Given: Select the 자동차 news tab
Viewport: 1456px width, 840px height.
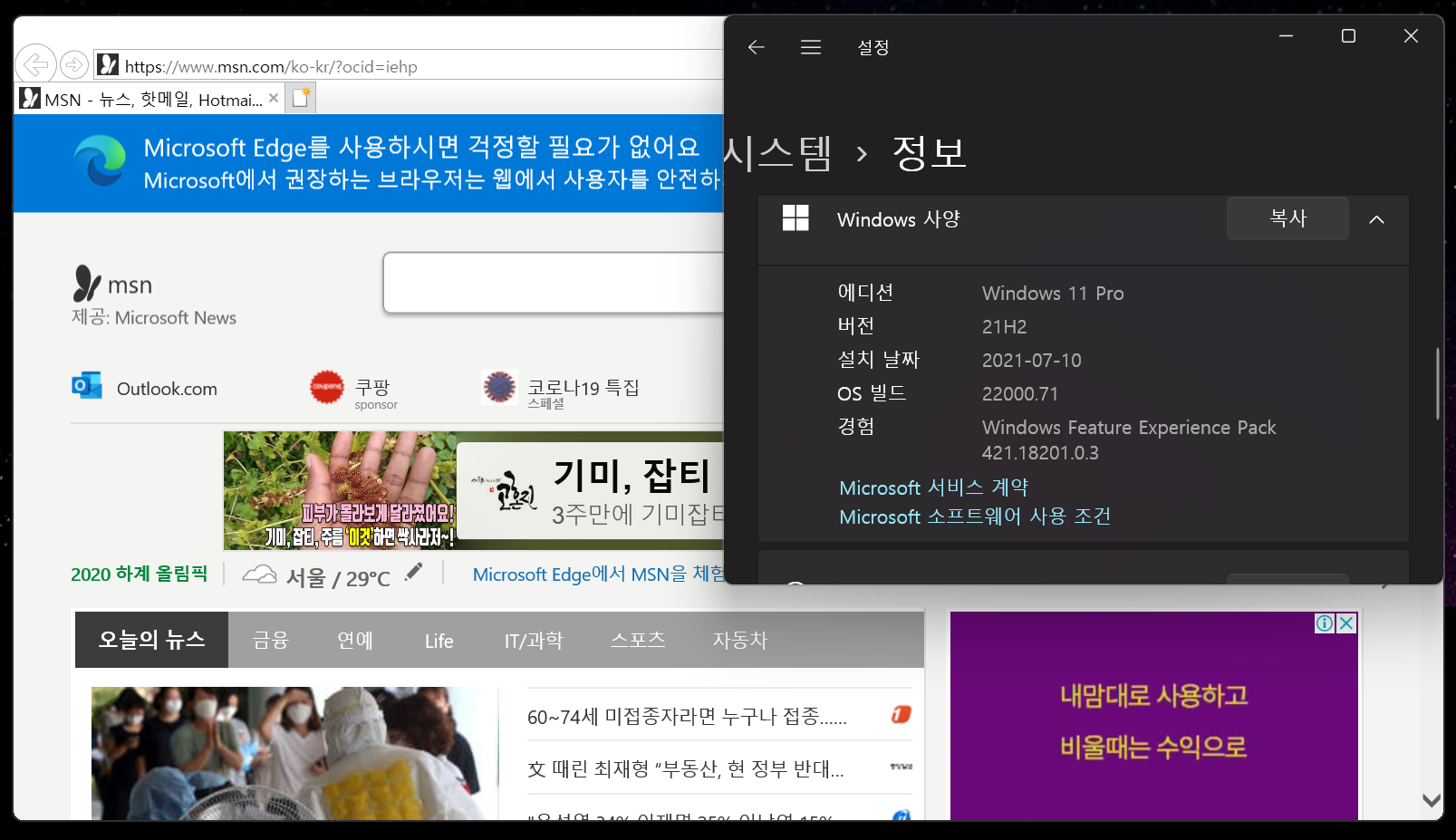Looking at the screenshot, I should (739, 641).
